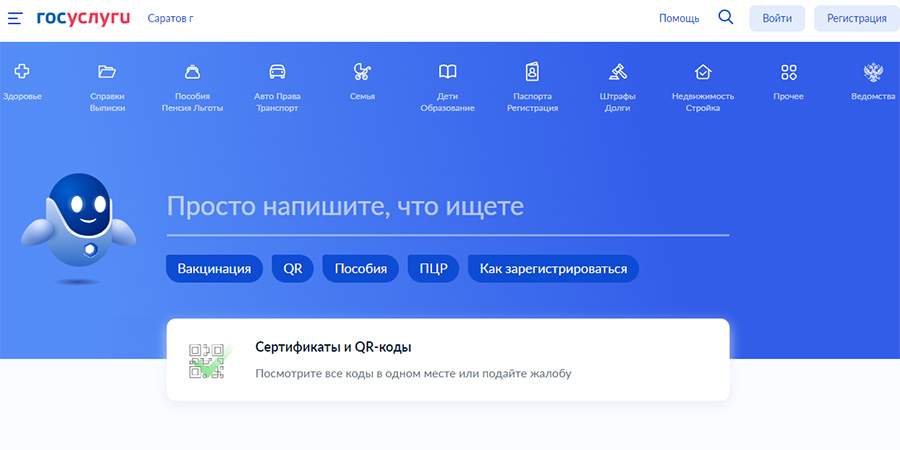This screenshot has width=900, height=450.
Task: Click the magnifying glass search icon
Action: [726, 18]
